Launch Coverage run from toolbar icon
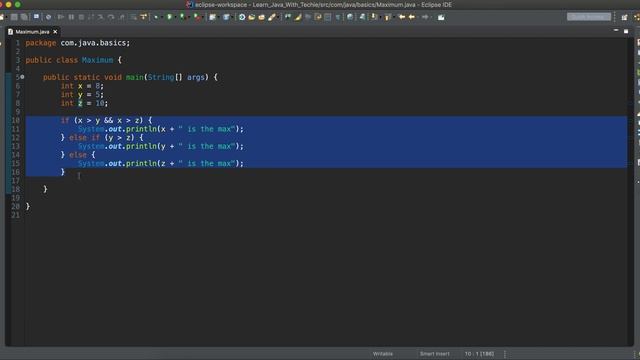Viewport: 640px width, 360px height. [x=182, y=17]
